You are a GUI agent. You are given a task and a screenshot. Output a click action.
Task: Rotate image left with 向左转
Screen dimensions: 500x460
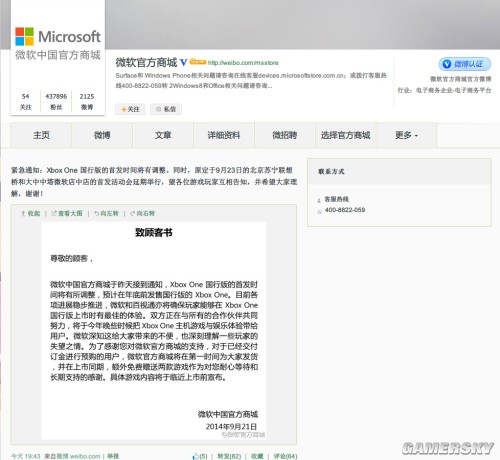106,213
